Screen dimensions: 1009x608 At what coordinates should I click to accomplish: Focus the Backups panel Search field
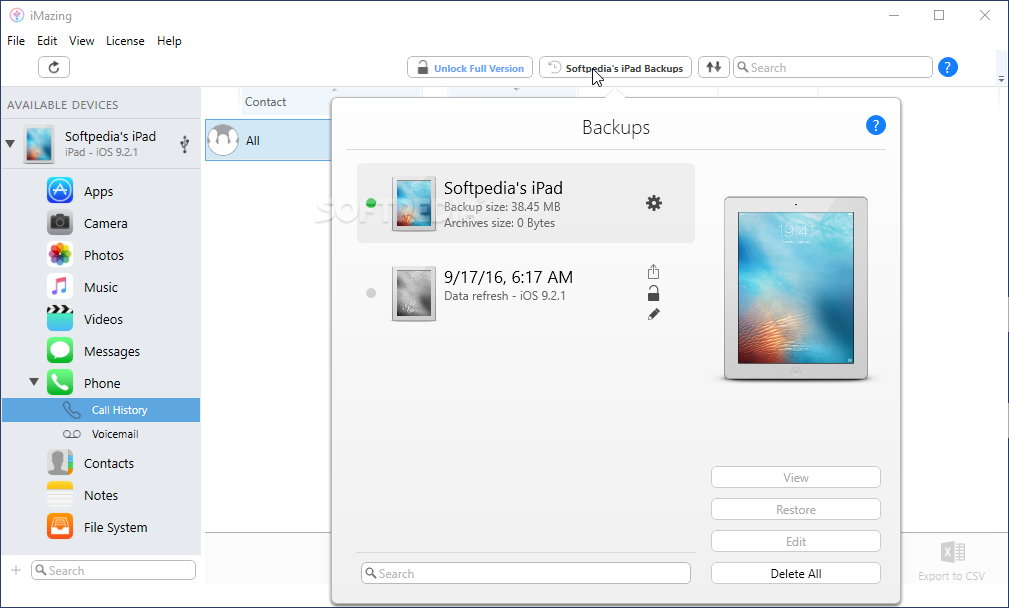[x=526, y=573]
